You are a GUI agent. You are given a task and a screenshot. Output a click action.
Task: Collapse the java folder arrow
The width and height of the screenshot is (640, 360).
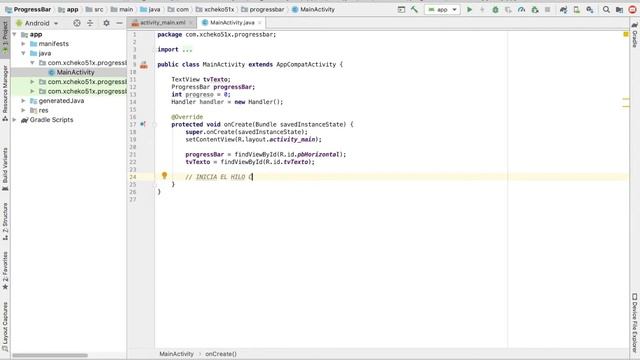coord(24,53)
